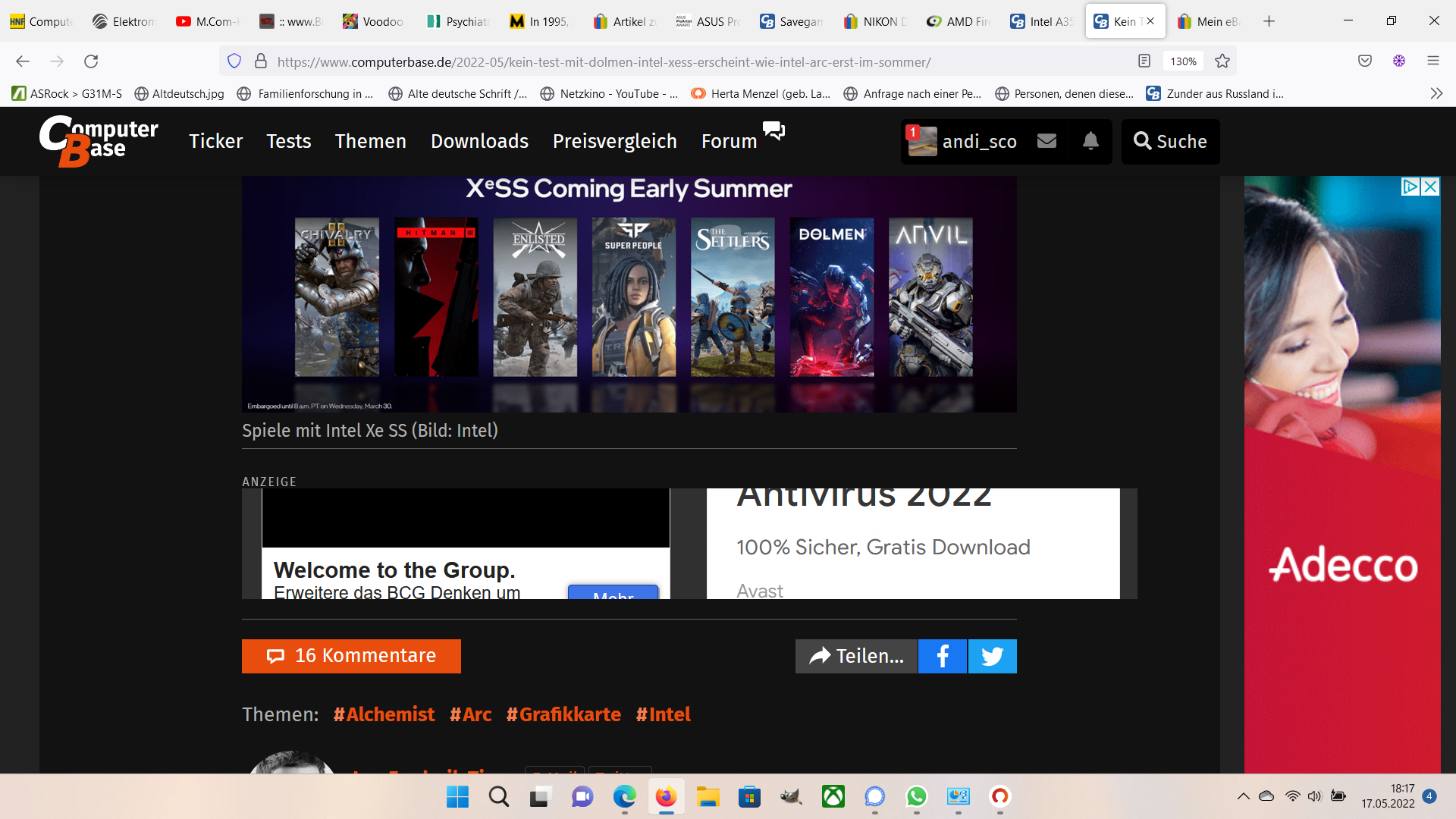The height and width of the screenshot is (819, 1456).
Task: Open the Preisvergleich menu item
Action: tap(614, 142)
